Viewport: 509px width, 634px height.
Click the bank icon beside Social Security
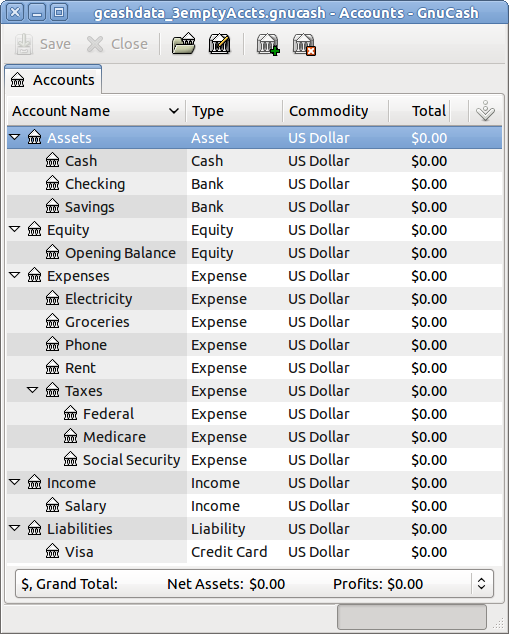[70, 460]
